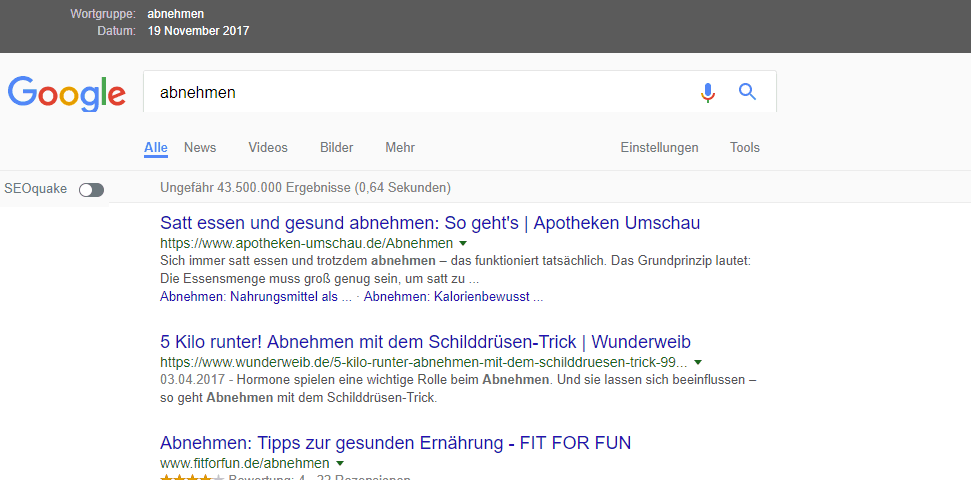The height and width of the screenshot is (480, 971).
Task: Open the Videos tab
Action: pos(268,147)
